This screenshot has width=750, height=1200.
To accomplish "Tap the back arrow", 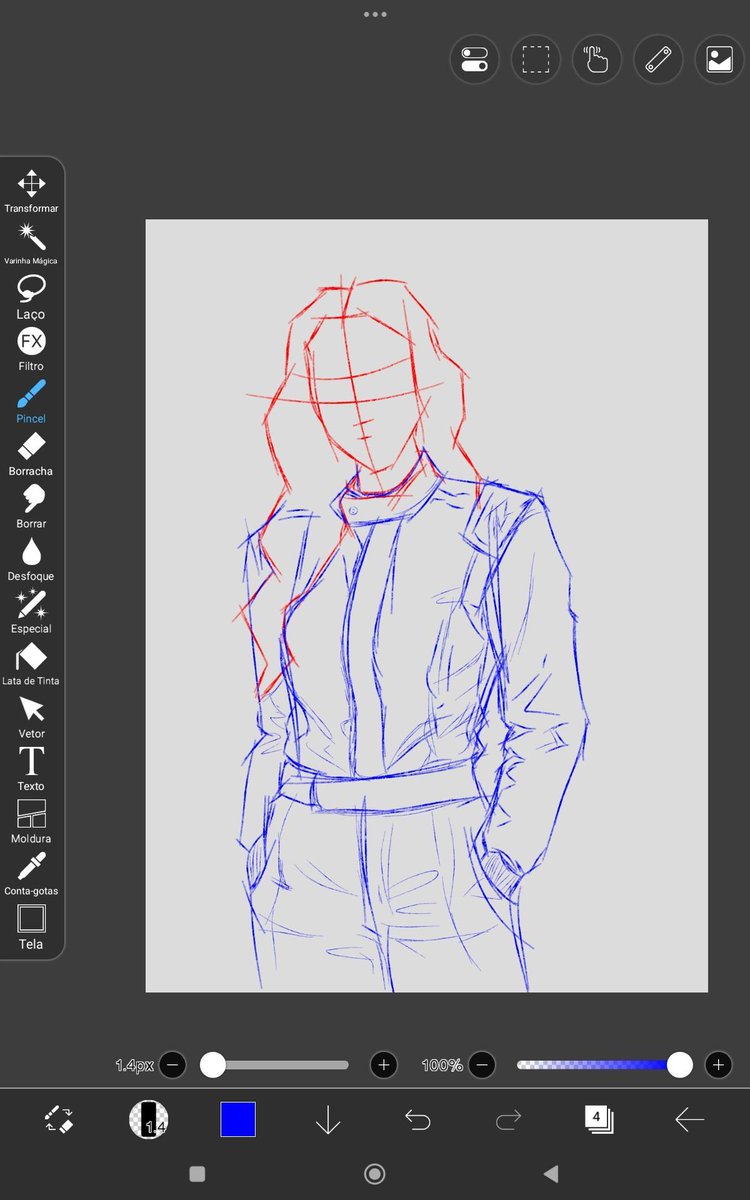I will pyautogui.click(x=689, y=1120).
